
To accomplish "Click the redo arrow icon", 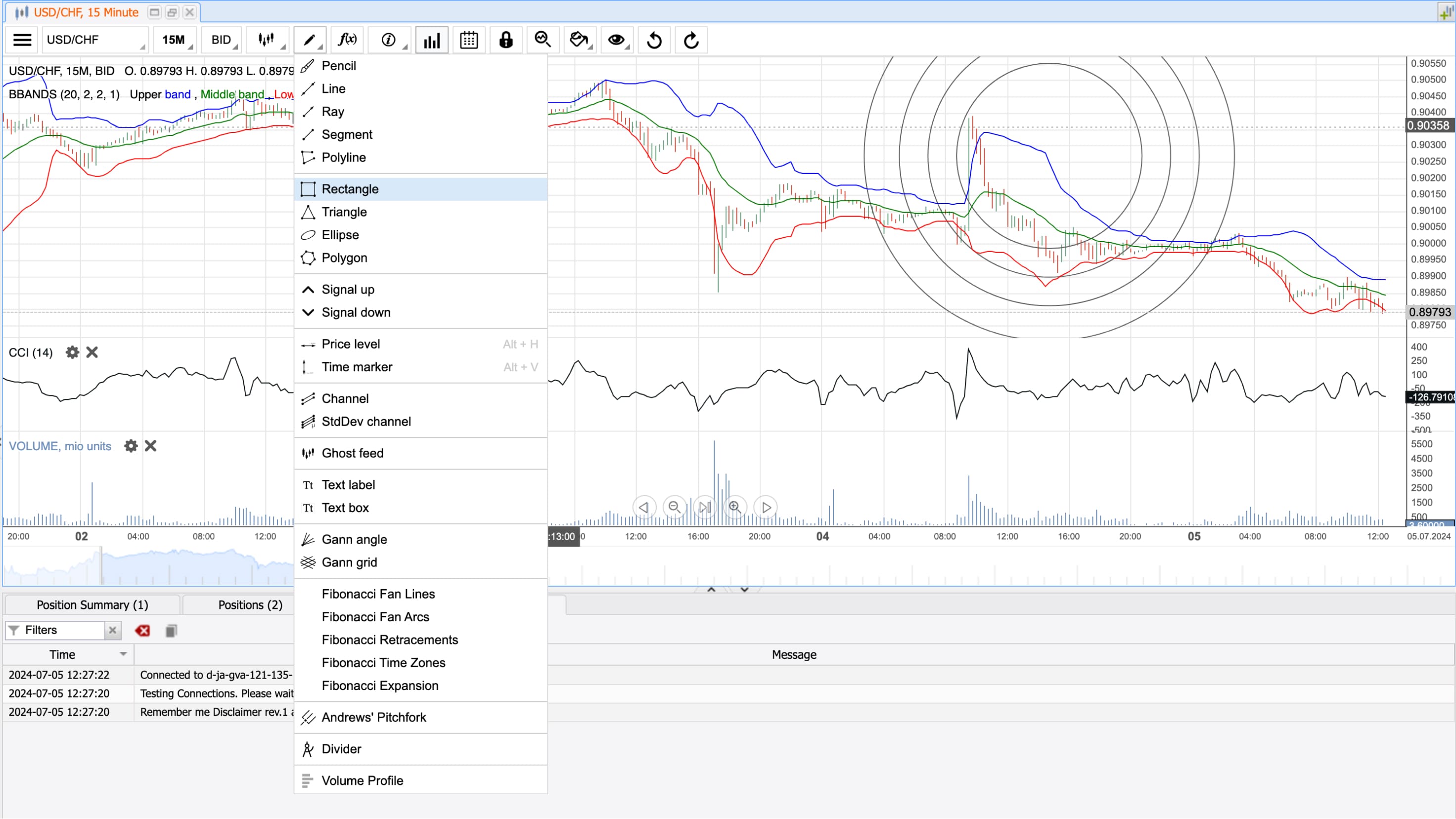I will point(691,40).
